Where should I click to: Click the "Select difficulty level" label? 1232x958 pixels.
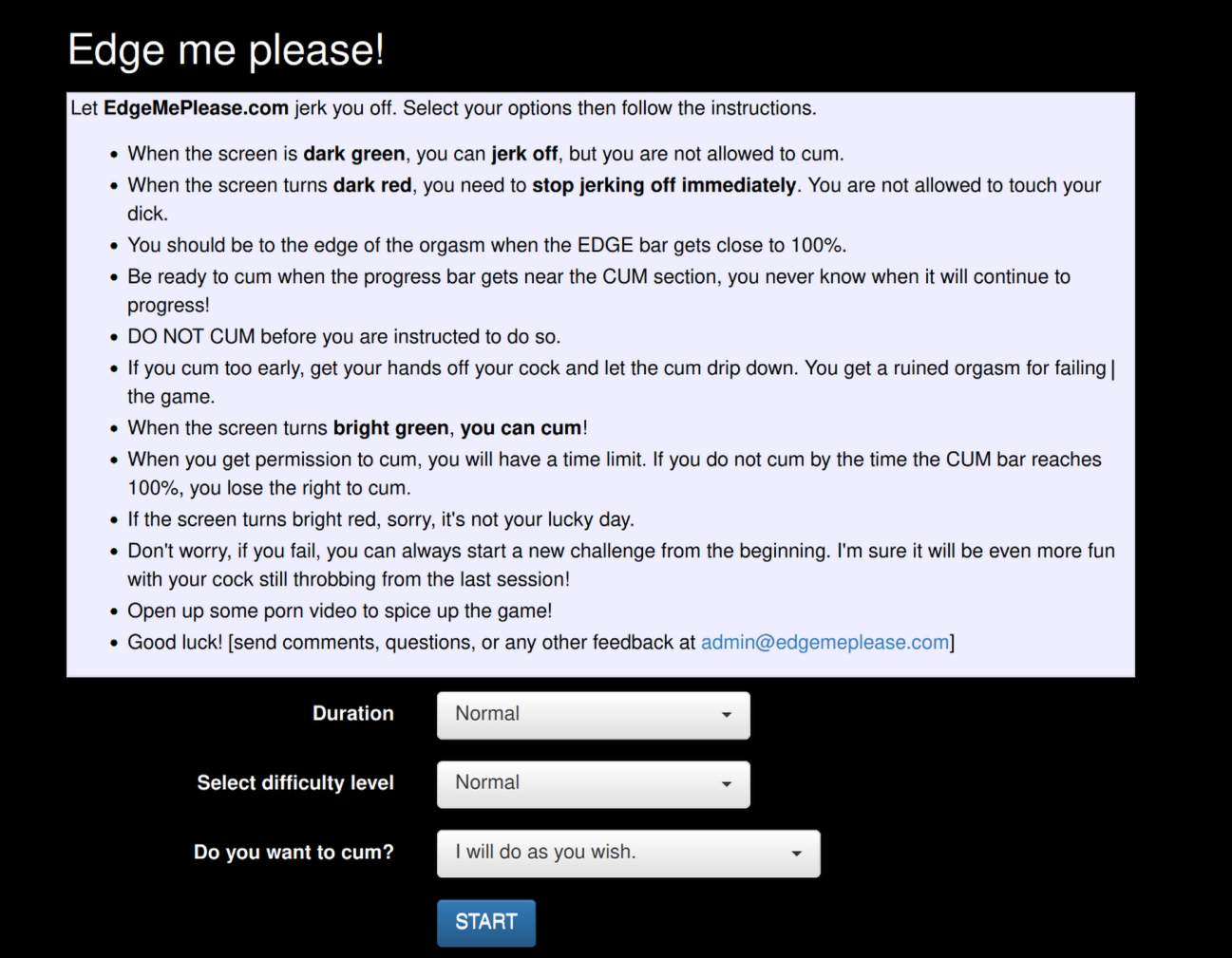click(294, 782)
